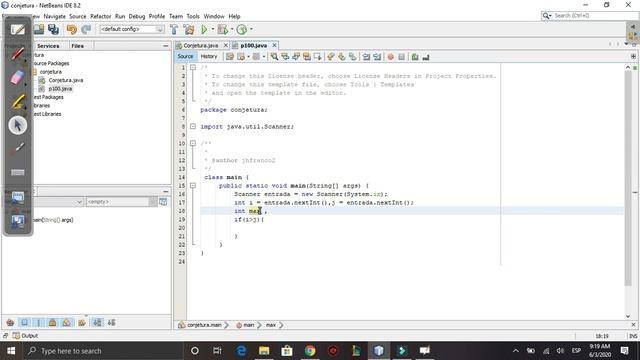This screenshot has height=360, width=640.
Task: Collapse the import fold at line 8
Action: coord(193,127)
